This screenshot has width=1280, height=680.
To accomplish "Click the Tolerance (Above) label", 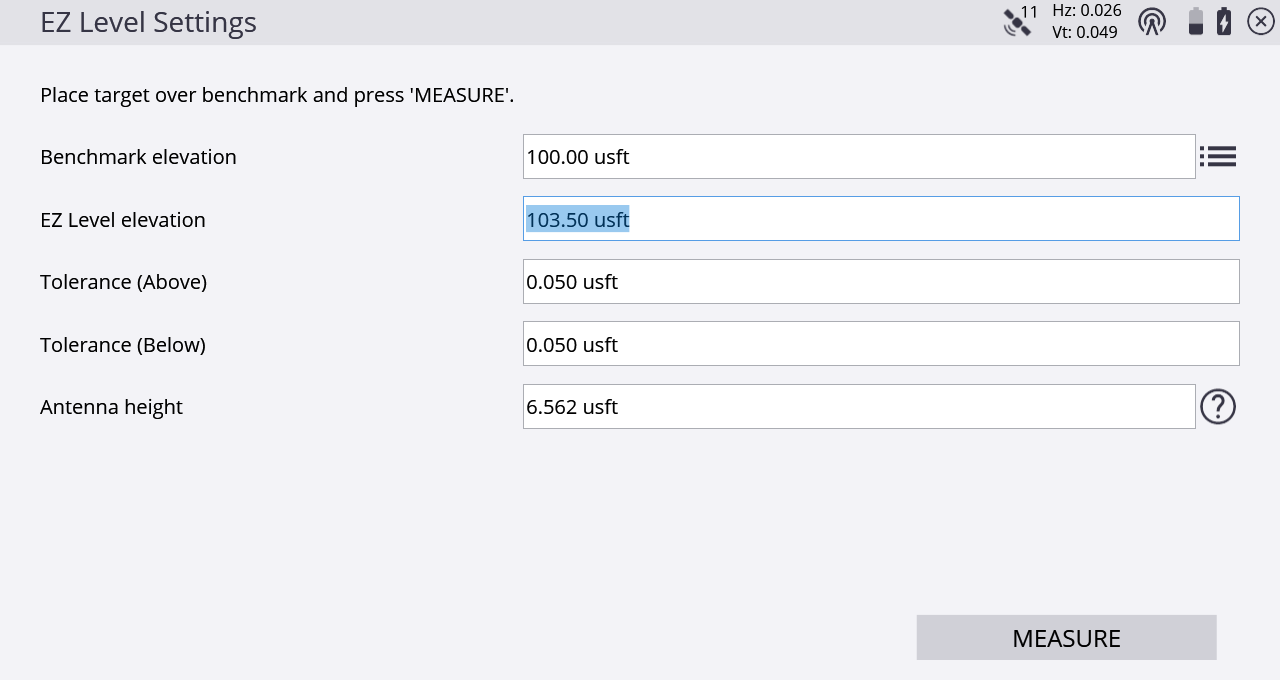I will 123,282.
